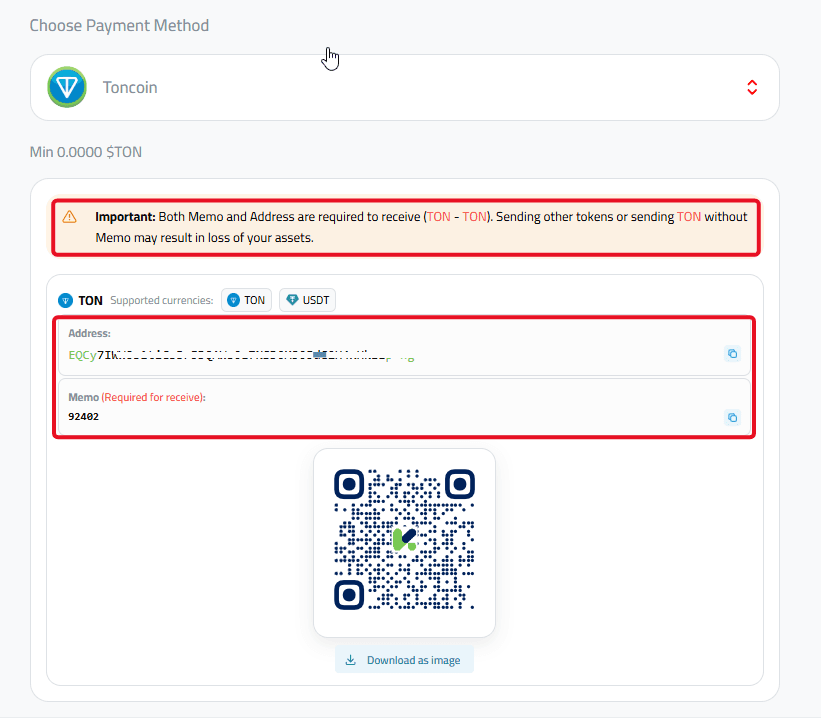
Task: Click the red up-down chevron selector
Action: (x=752, y=87)
